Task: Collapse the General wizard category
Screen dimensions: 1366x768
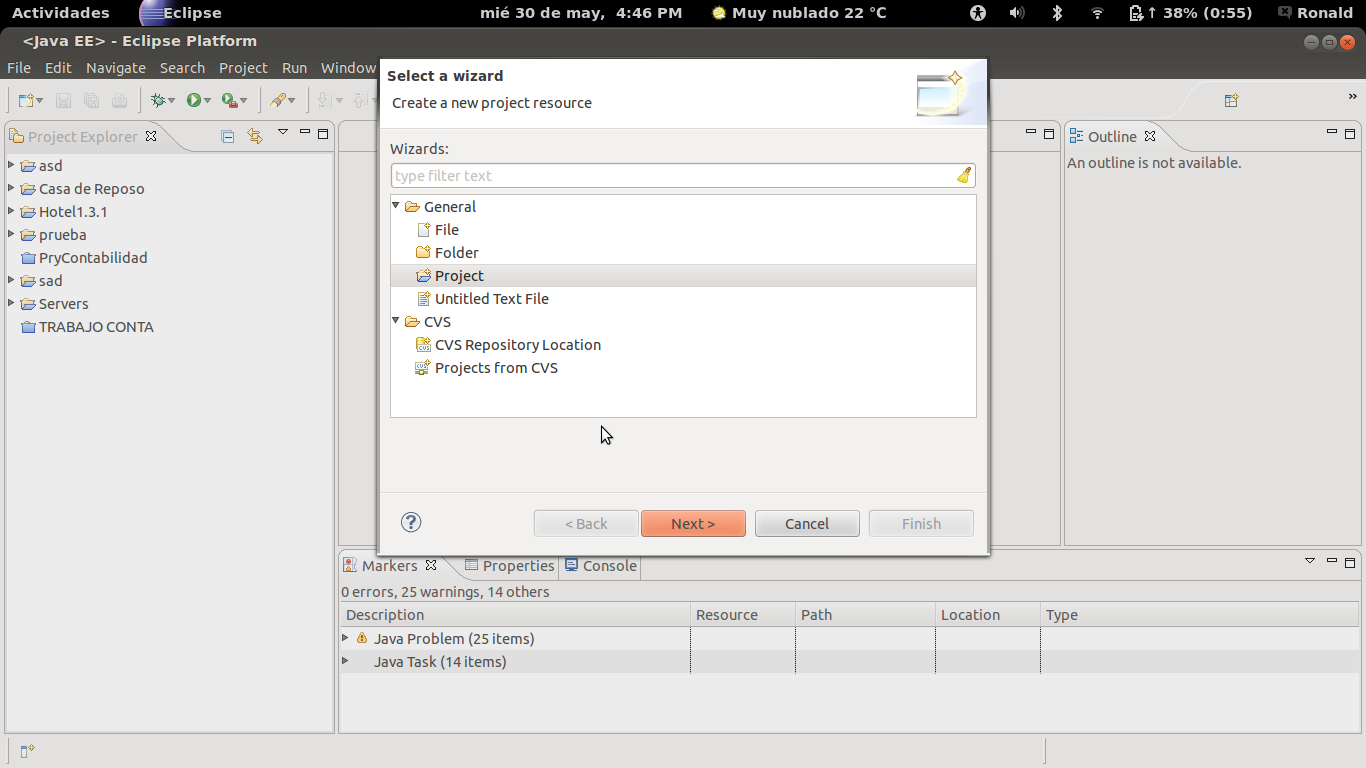Action: pos(396,206)
